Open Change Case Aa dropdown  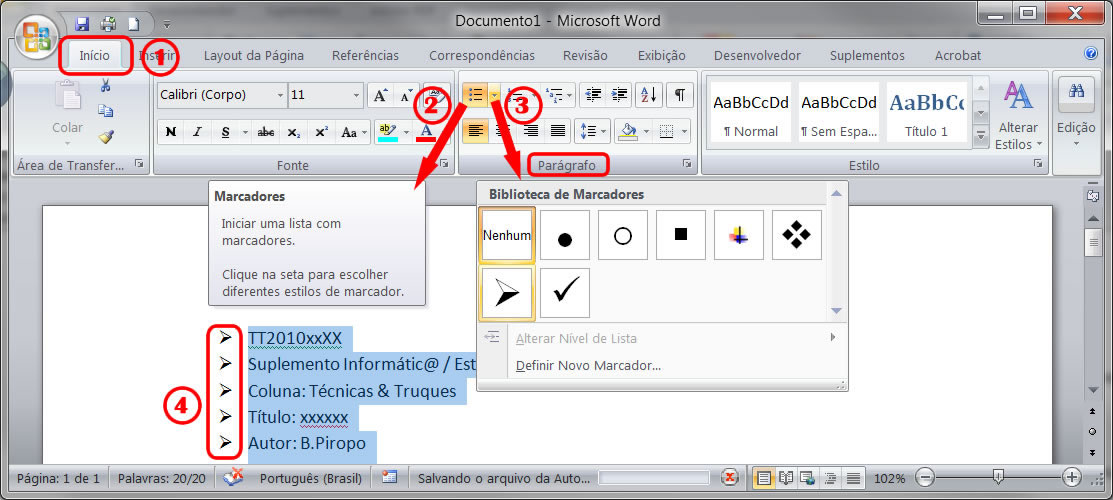[x=355, y=131]
